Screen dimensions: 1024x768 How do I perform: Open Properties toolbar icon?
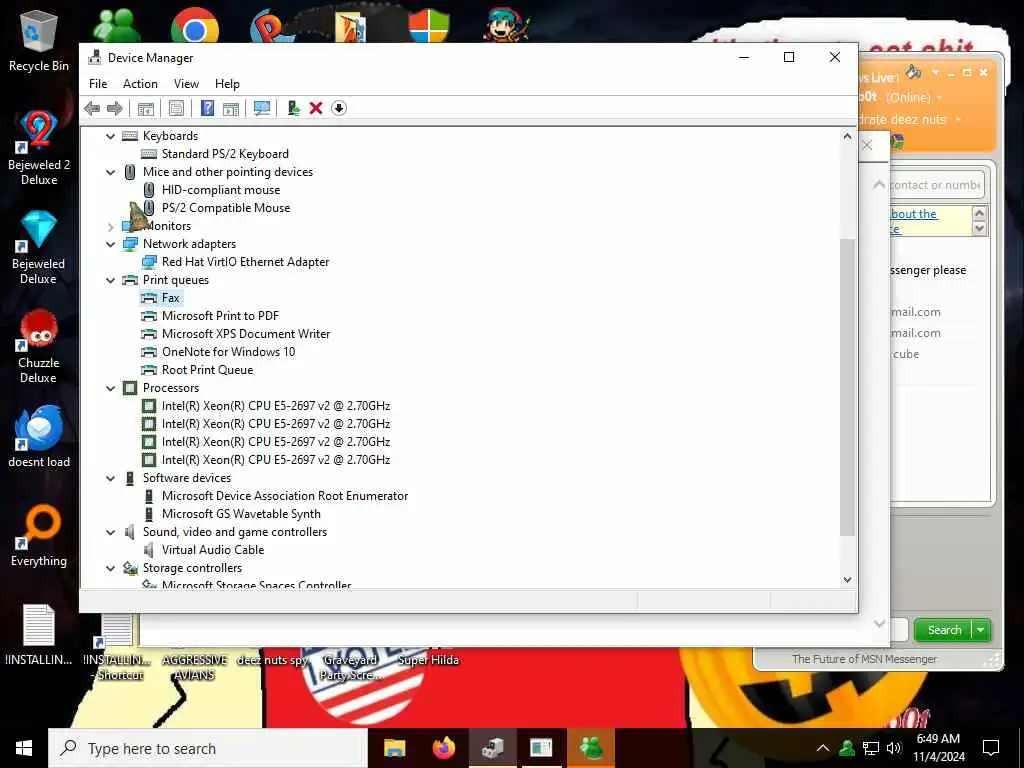[176, 108]
